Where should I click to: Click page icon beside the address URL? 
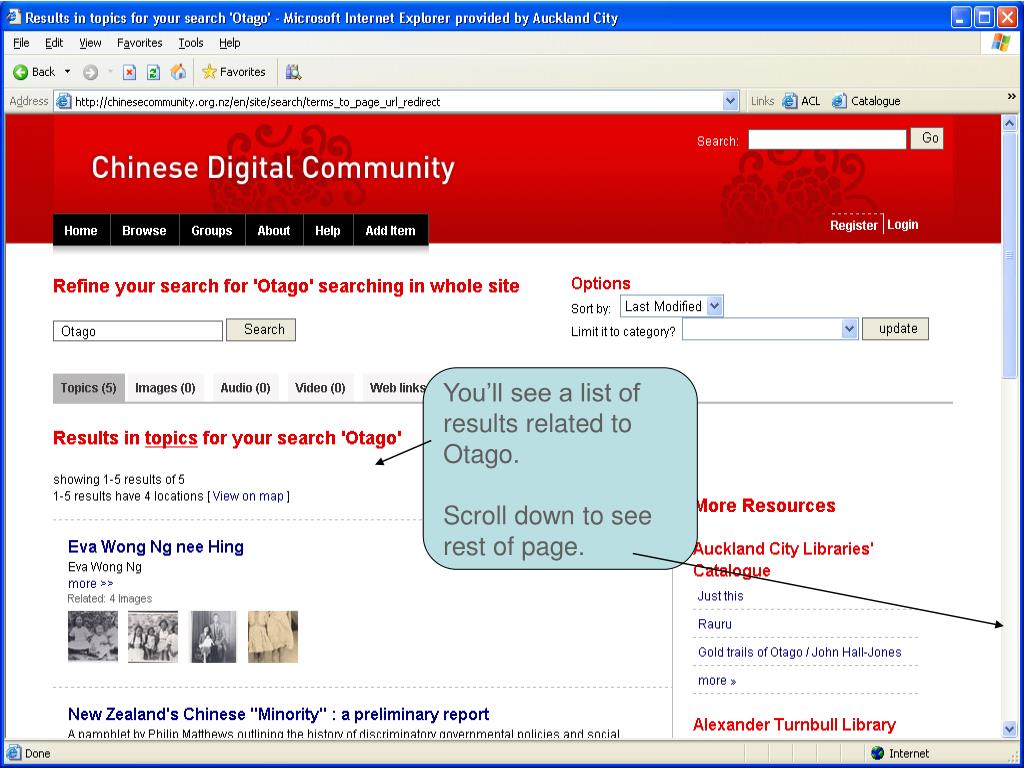click(x=63, y=101)
